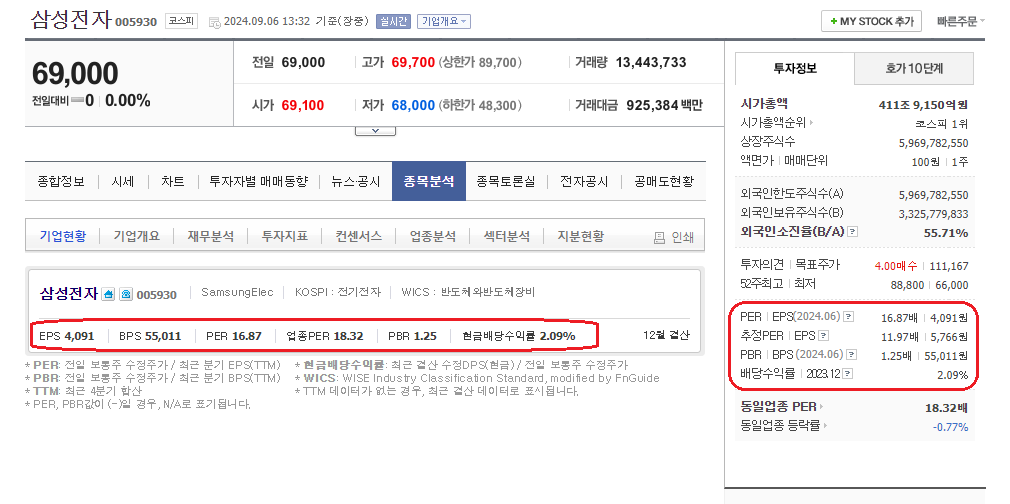Image resolution: width=1010 pixels, height=504 pixels.
Task: Click the 동일업종 PER link
Action: (x=778, y=407)
